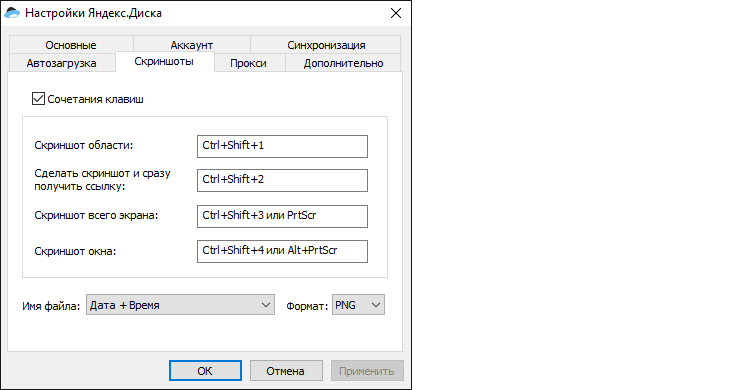Click the Скриншот области label
The width and height of the screenshot is (738, 390).
pyautogui.click(x=84, y=145)
